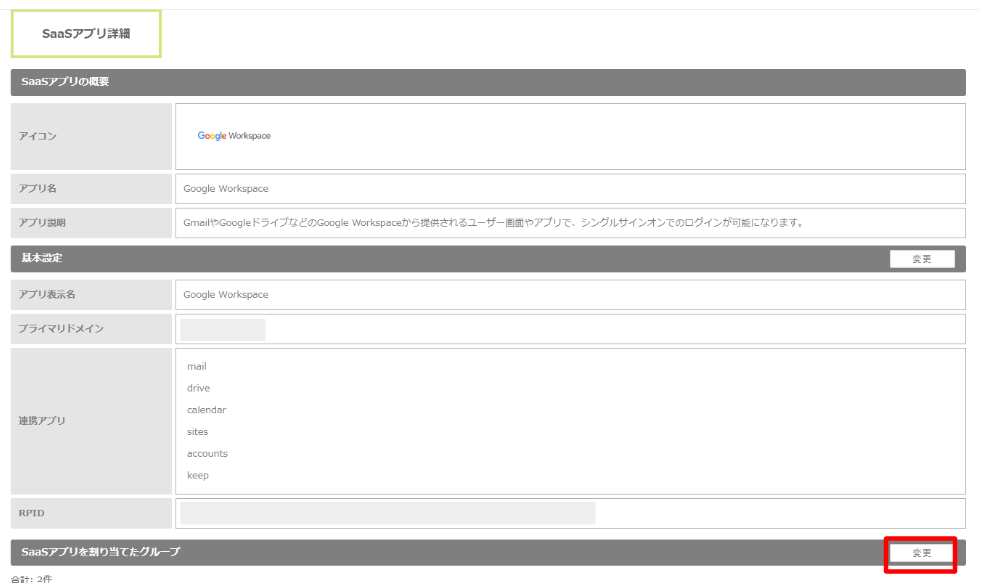Select drive in the 連携アプリ list

(198, 388)
